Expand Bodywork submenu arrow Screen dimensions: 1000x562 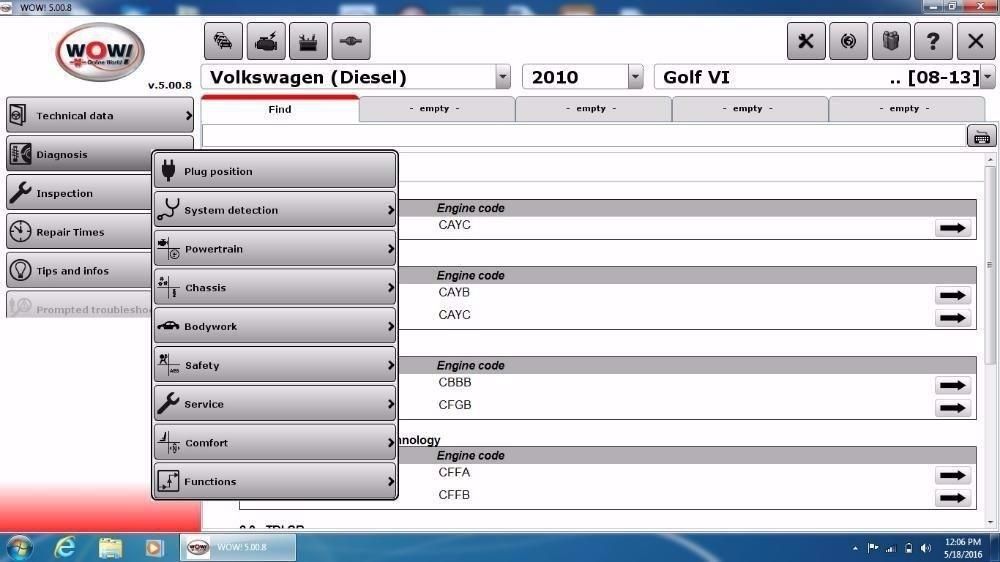[x=390, y=327]
